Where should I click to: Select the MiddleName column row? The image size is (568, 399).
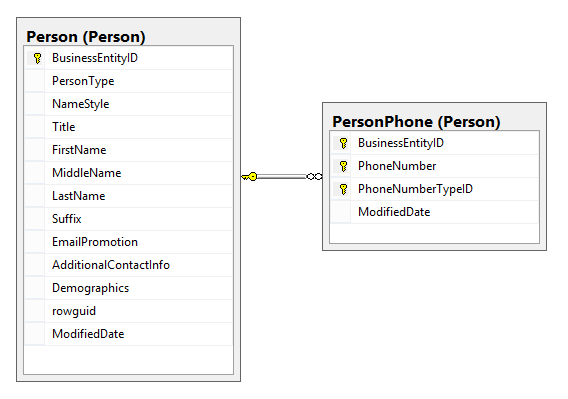pyautogui.click(x=128, y=173)
